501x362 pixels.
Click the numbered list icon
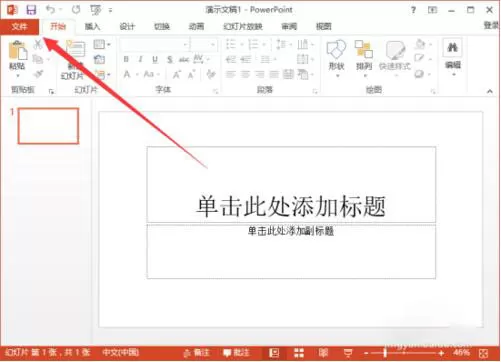253,44
